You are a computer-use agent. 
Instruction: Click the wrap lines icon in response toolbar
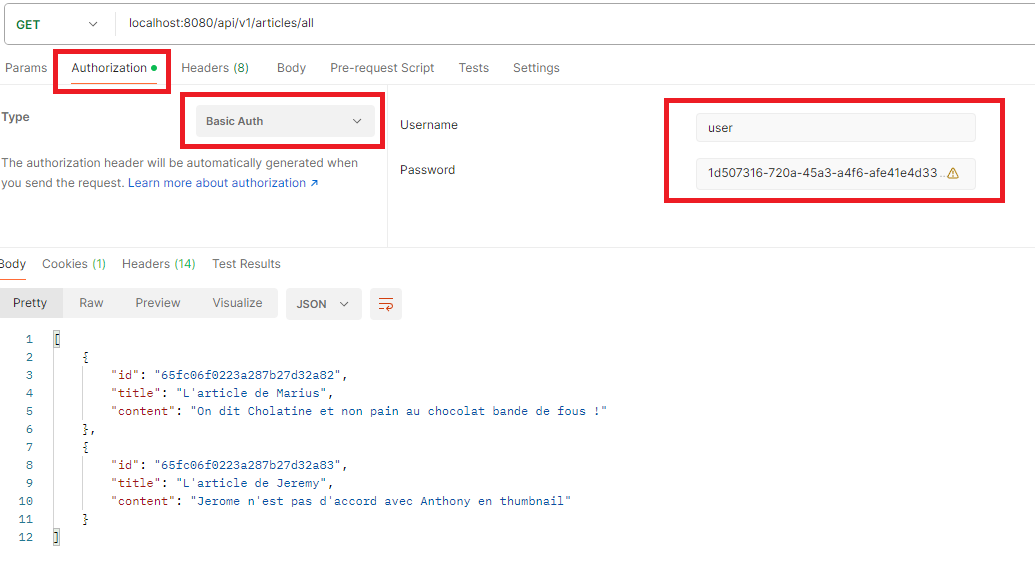click(386, 304)
